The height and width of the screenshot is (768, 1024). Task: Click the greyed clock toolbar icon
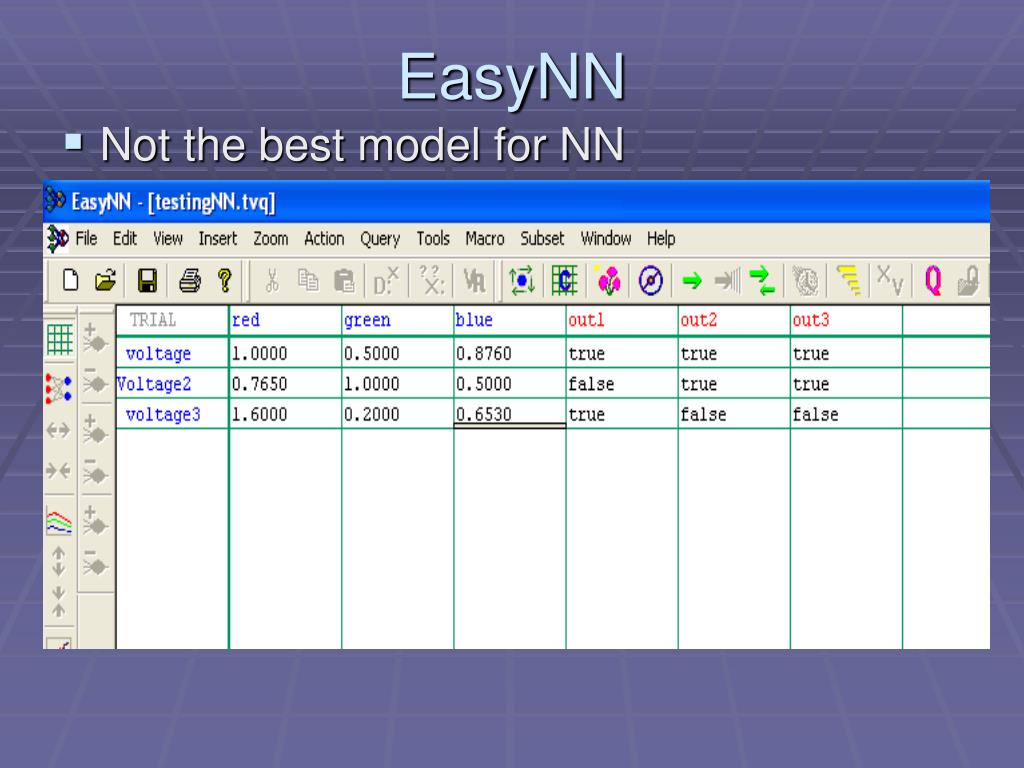tap(806, 281)
